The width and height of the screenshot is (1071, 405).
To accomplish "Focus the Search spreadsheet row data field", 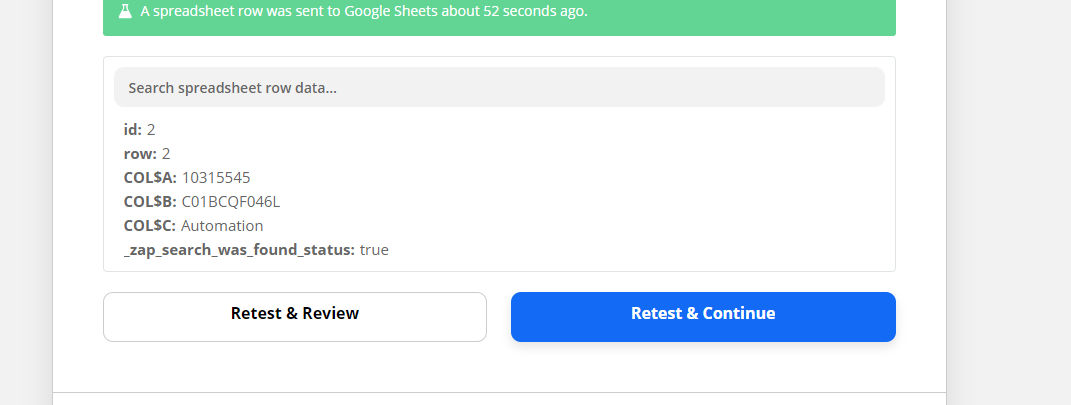I will pos(499,87).
